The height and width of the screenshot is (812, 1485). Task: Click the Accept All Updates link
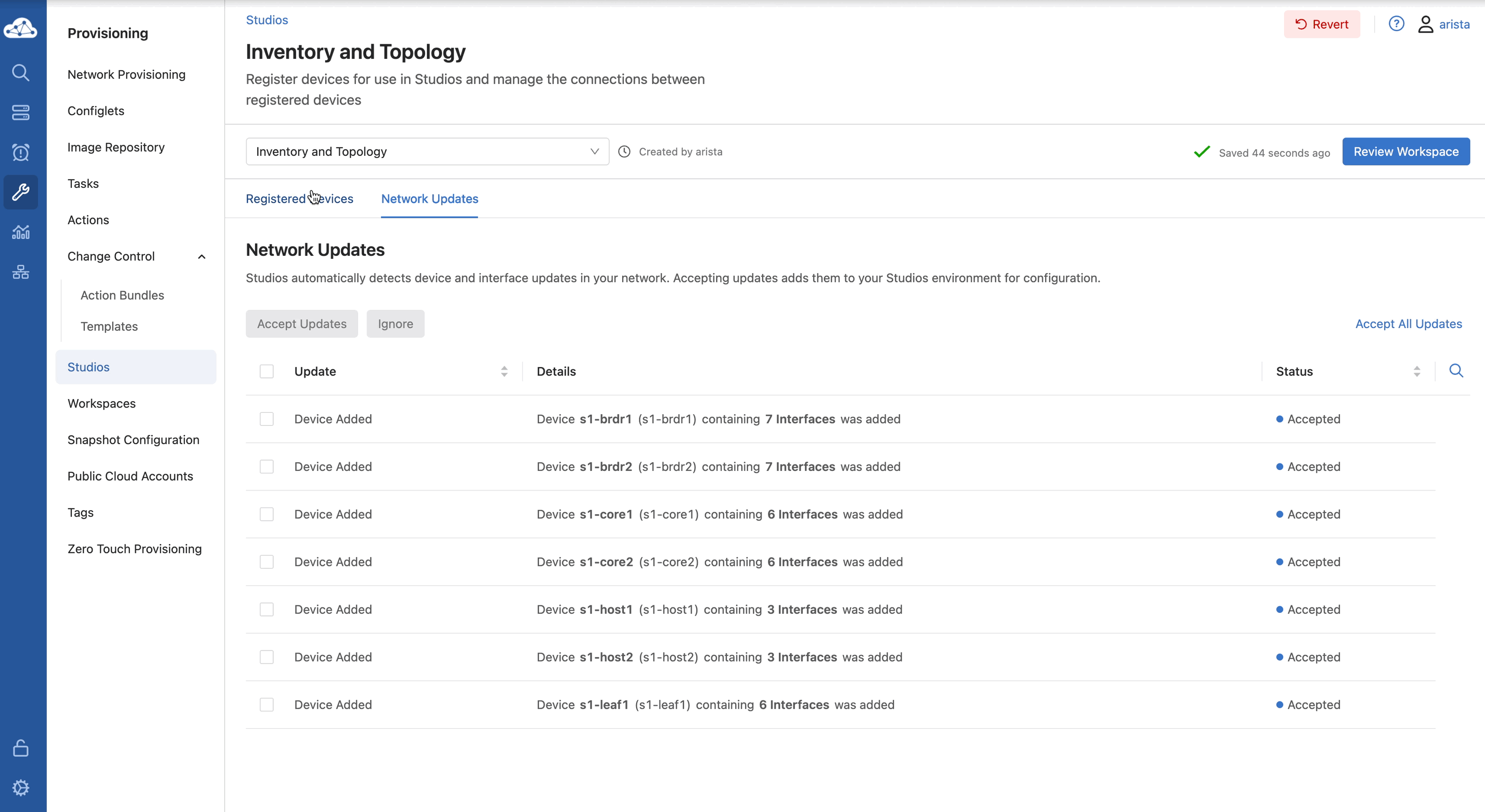tap(1408, 324)
